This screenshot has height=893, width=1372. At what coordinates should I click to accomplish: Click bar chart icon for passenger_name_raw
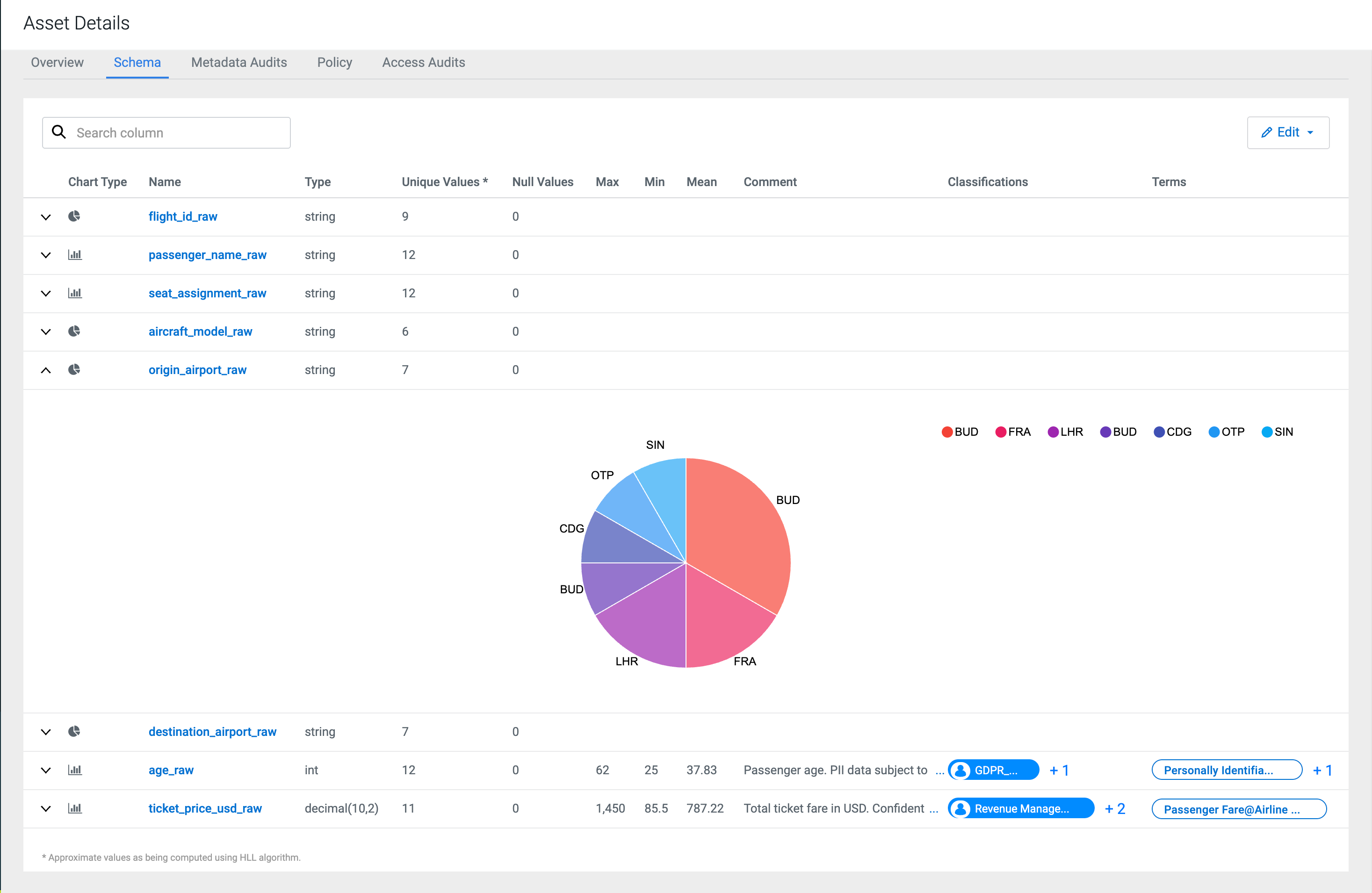tap(75, 255)
